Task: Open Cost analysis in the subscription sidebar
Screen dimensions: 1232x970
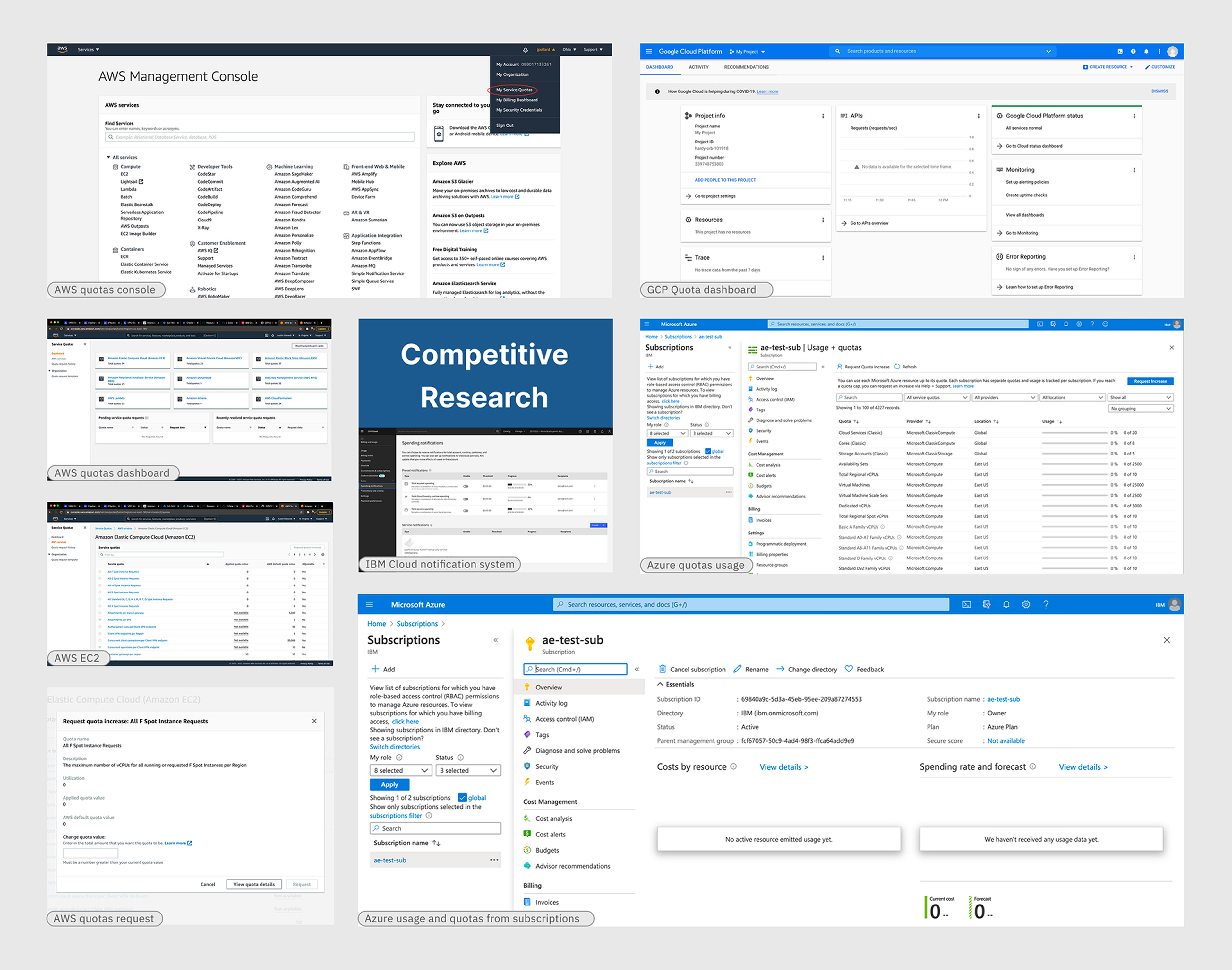Action: [553, 818]
